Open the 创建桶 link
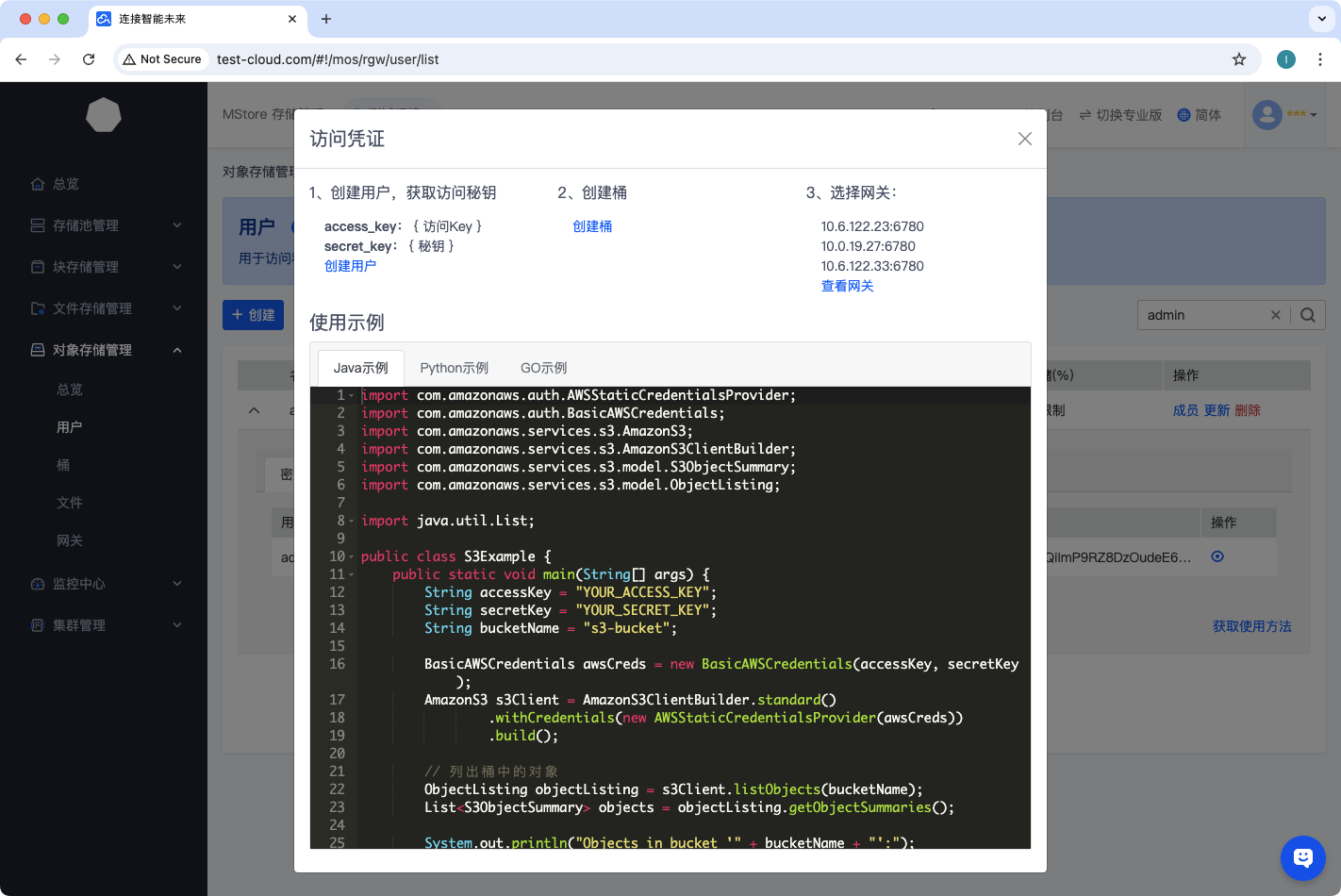Image resolution: width=1341 pixels, height=896 pixels. coord(592,226)
